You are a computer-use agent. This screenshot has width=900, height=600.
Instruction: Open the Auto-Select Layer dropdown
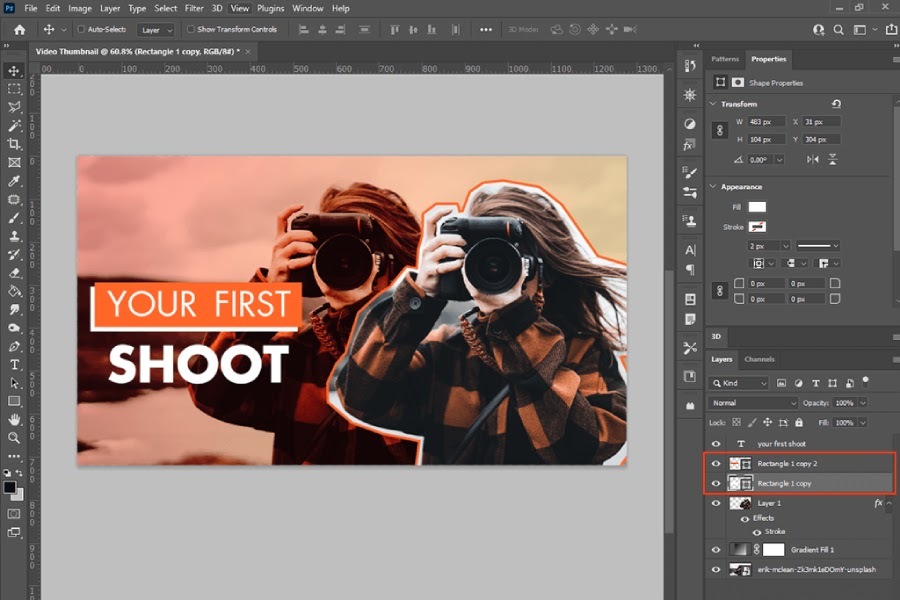pos(155,30)
